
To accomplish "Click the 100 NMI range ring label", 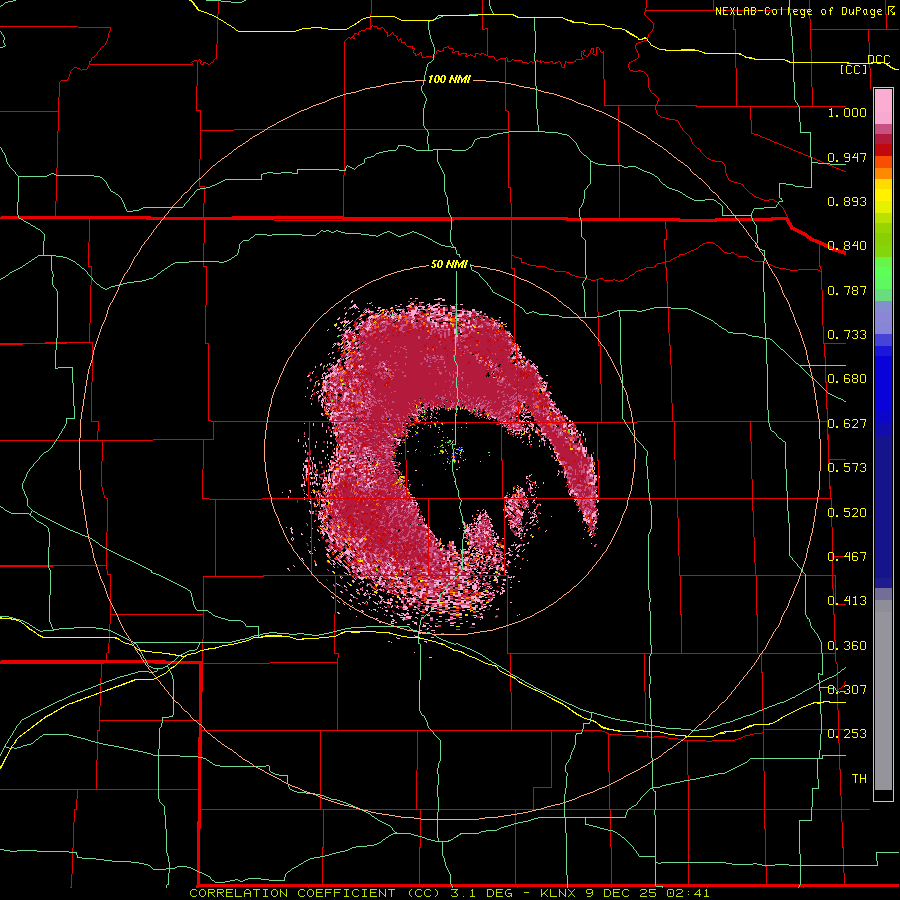I will pos(449,79).
